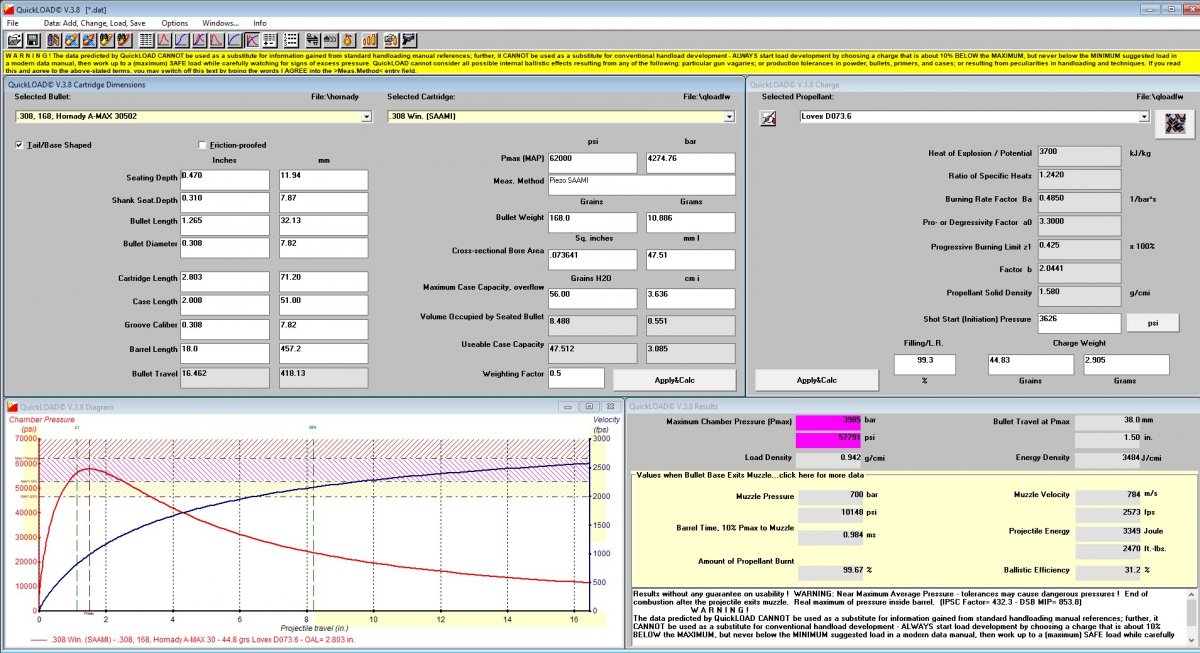
Task: Toggle the Tail/Base Shaped checkbox
Action: tap(20, 145)
